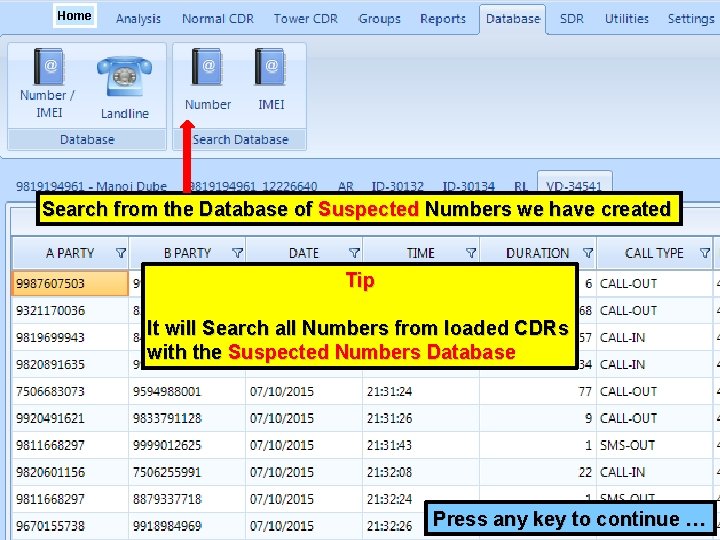This screenshot has height=540, width=720.
Task: Open the Reports ribbon tab
Action: pyautogui.click(x=443, y=19)
